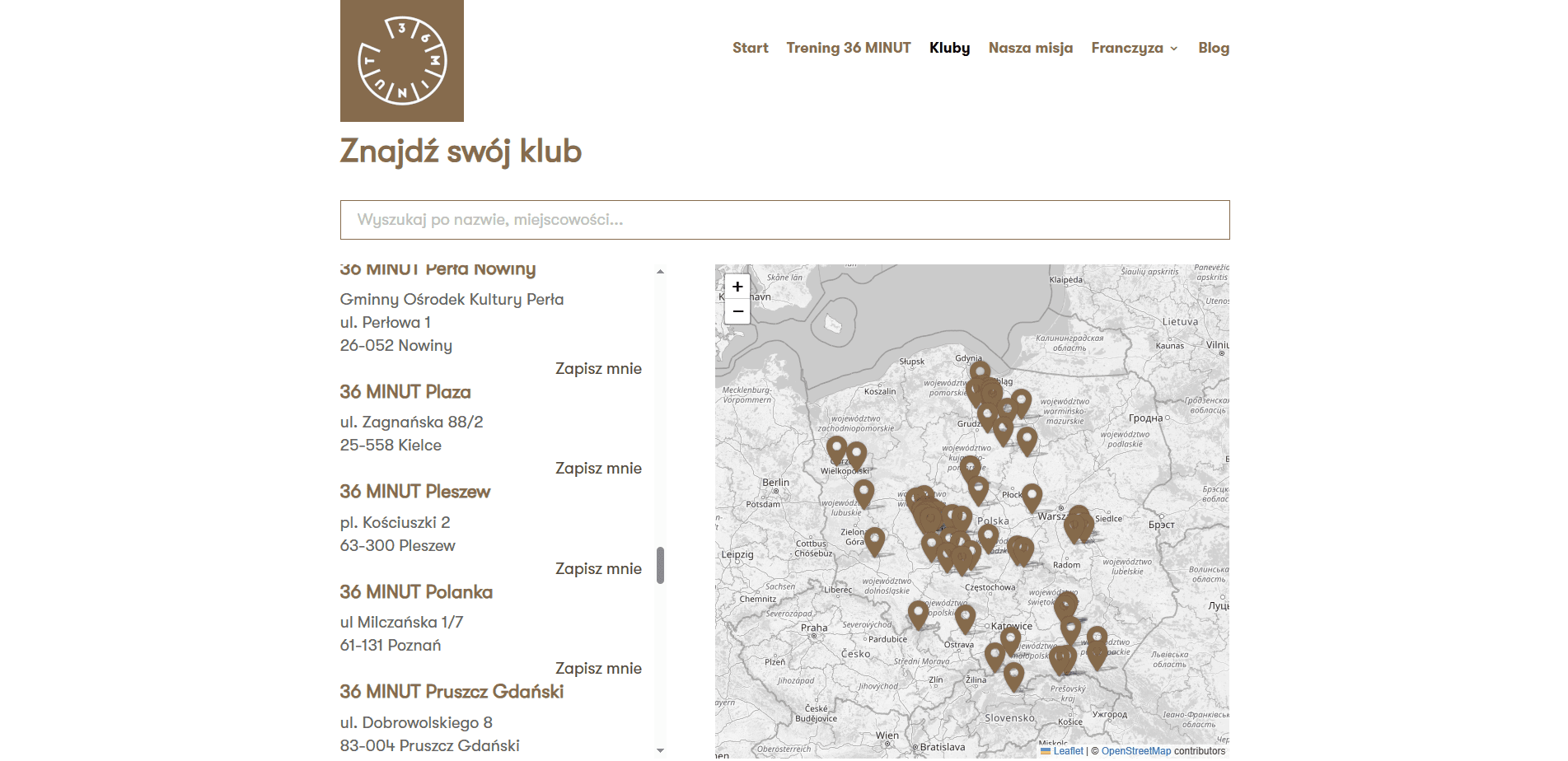
Task: Click the pin near Opole east side
Action: (x=965, y=618)
